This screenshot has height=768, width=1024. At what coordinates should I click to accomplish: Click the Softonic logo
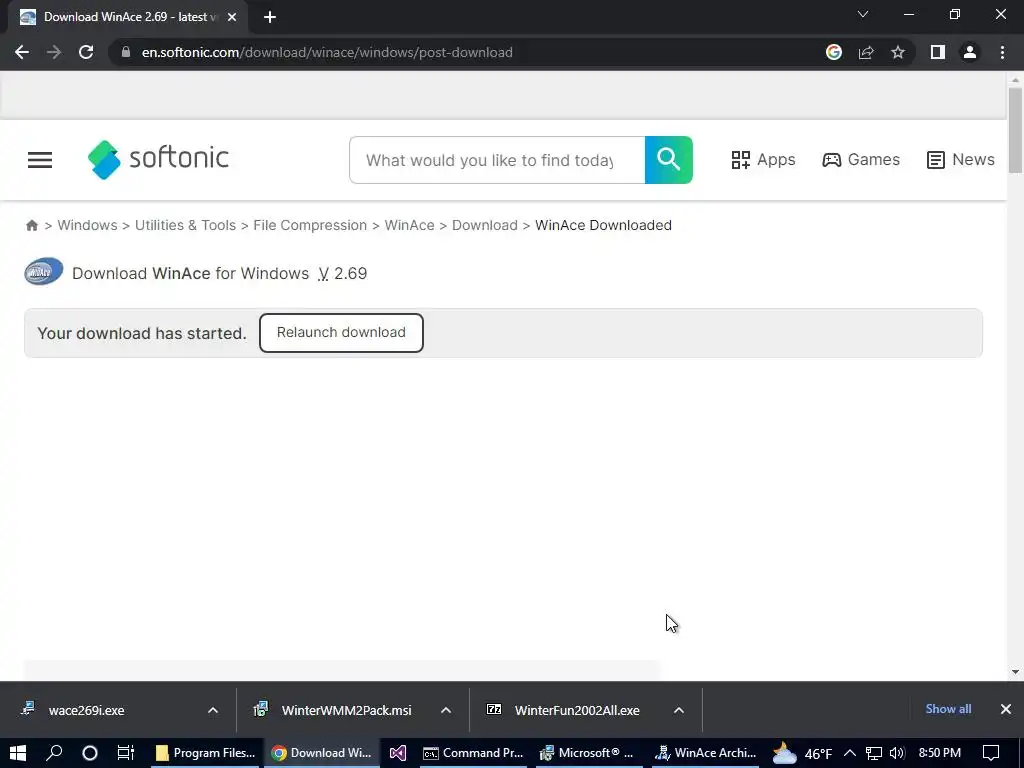(x=158, y=159)
